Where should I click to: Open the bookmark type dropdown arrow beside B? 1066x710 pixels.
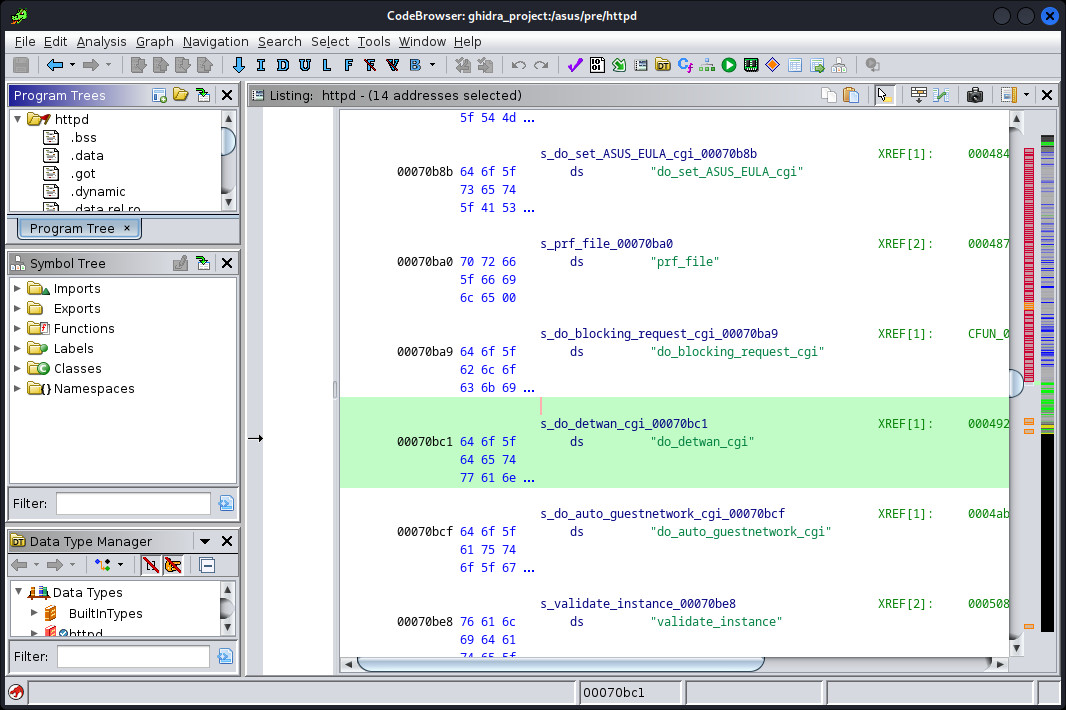tap(432, 65)
